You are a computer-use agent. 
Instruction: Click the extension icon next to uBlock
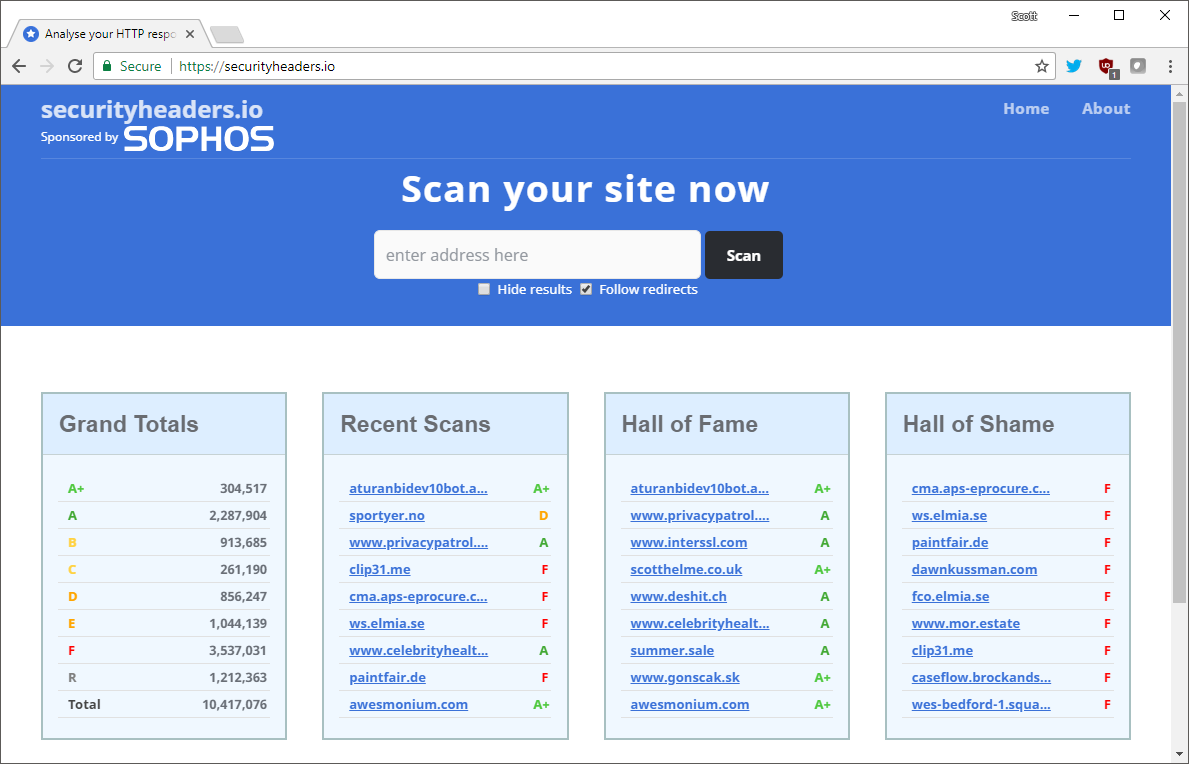[x=1138, y=65]
